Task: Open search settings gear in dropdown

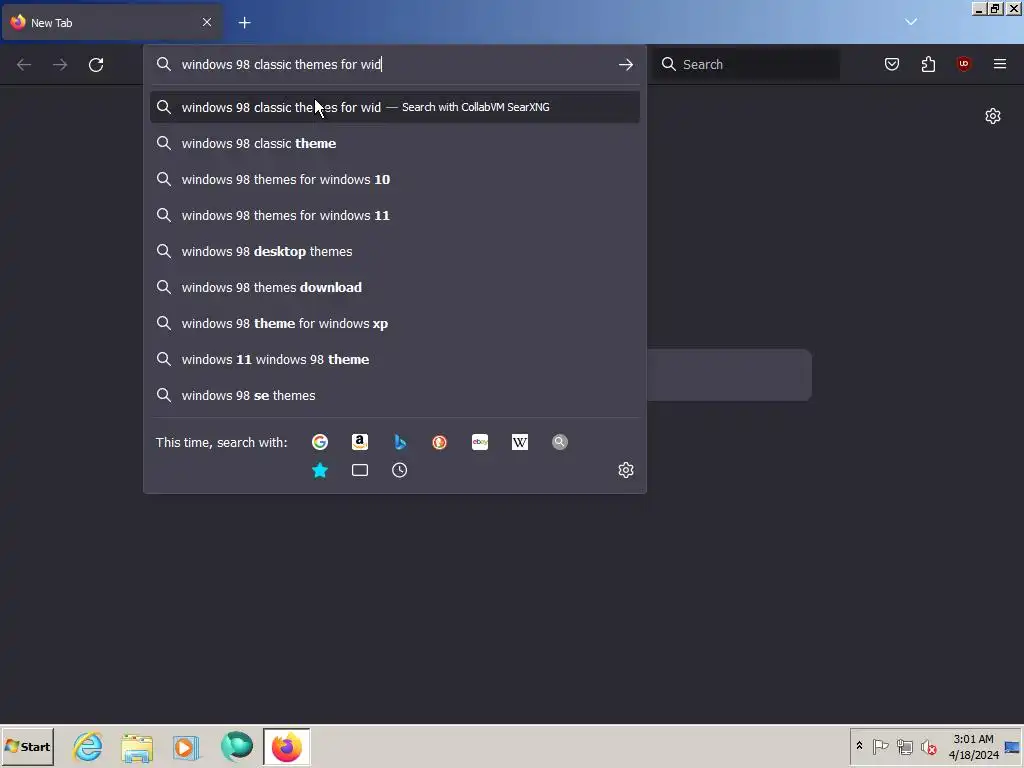Action: (x=626, y=470)
